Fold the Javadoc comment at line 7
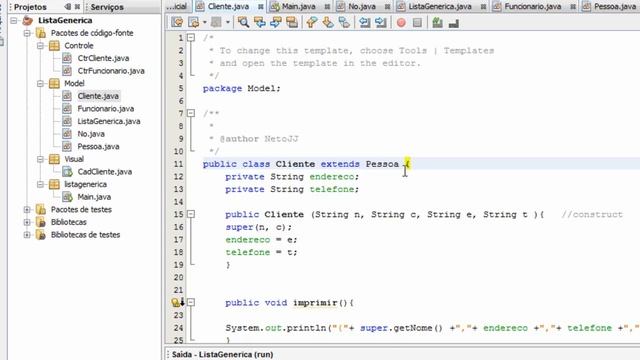Viewport: 640px width, 360px height. coord(191,113)
